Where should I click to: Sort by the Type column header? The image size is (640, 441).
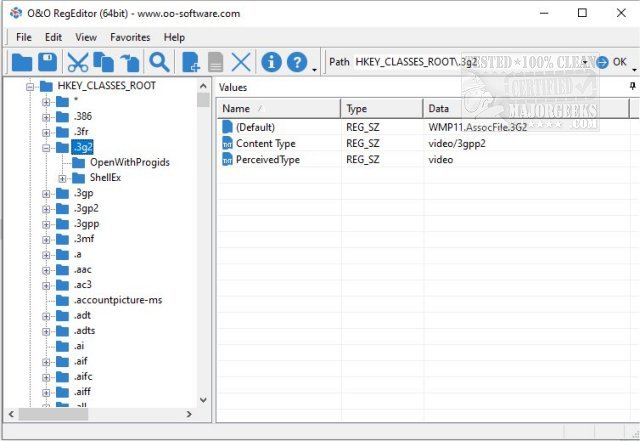[382, 109]
